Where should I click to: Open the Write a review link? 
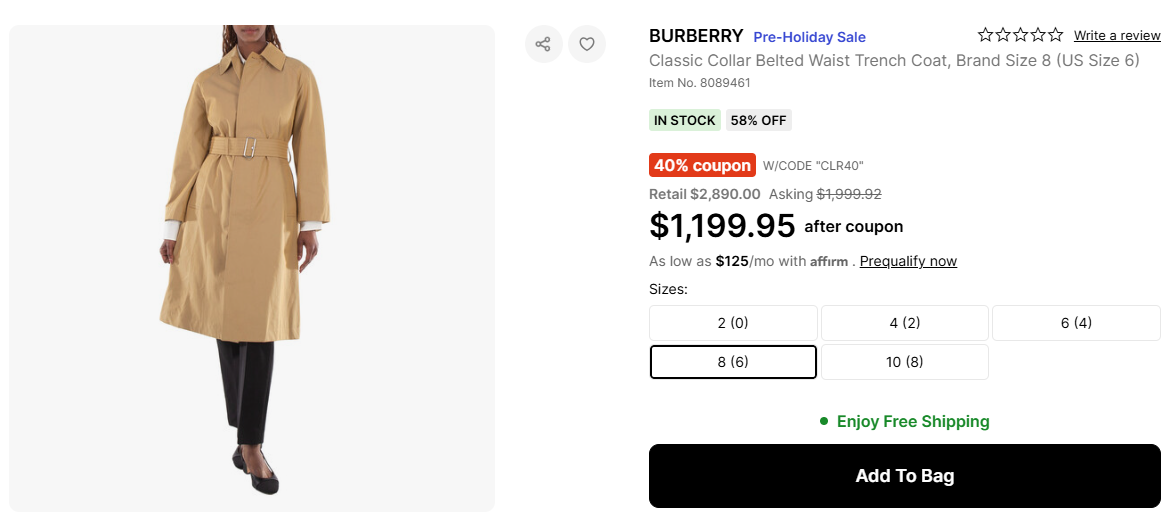click(x=1117, y=36)
